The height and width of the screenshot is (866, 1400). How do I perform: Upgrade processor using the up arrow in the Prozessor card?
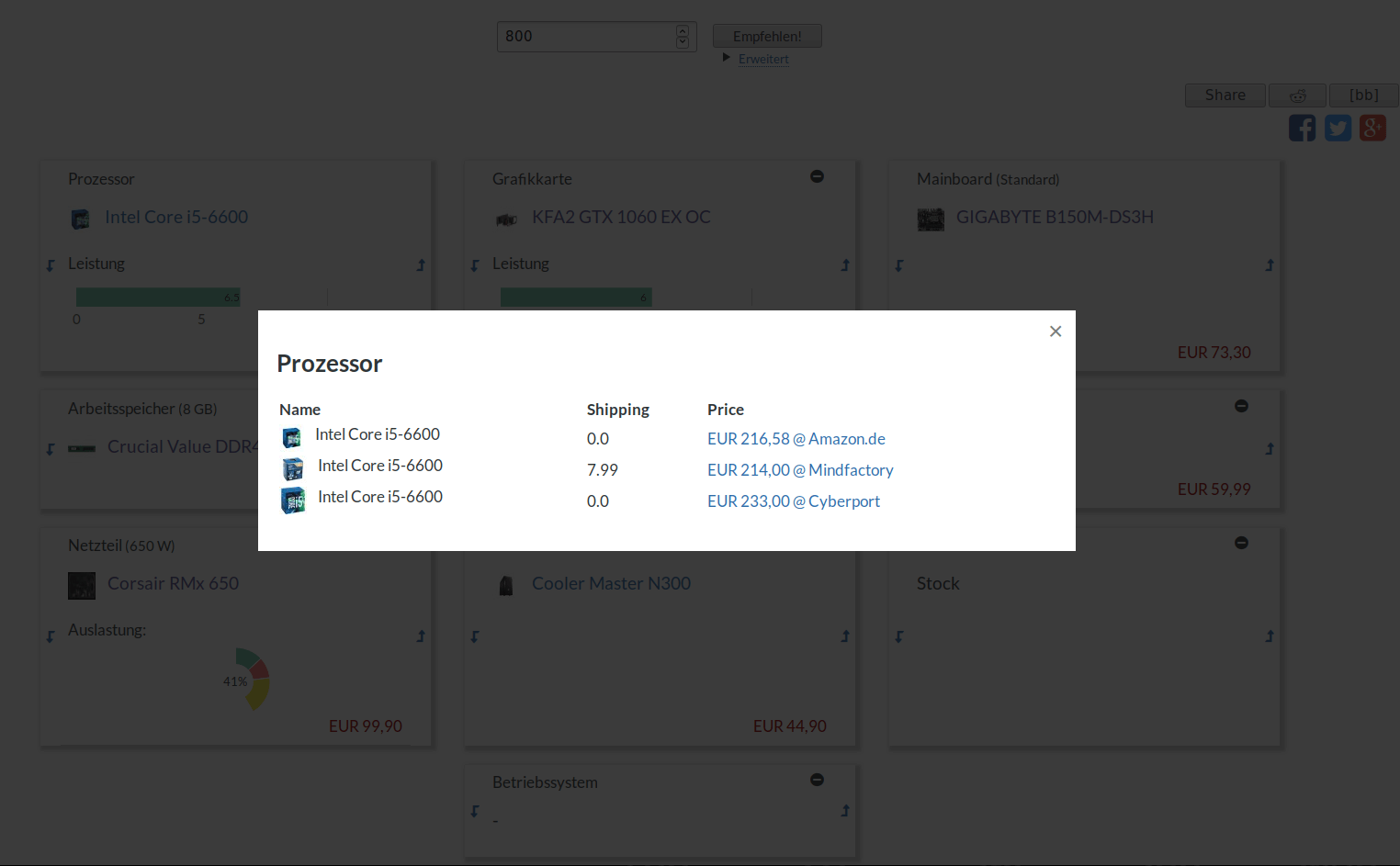tap(421, 265)
